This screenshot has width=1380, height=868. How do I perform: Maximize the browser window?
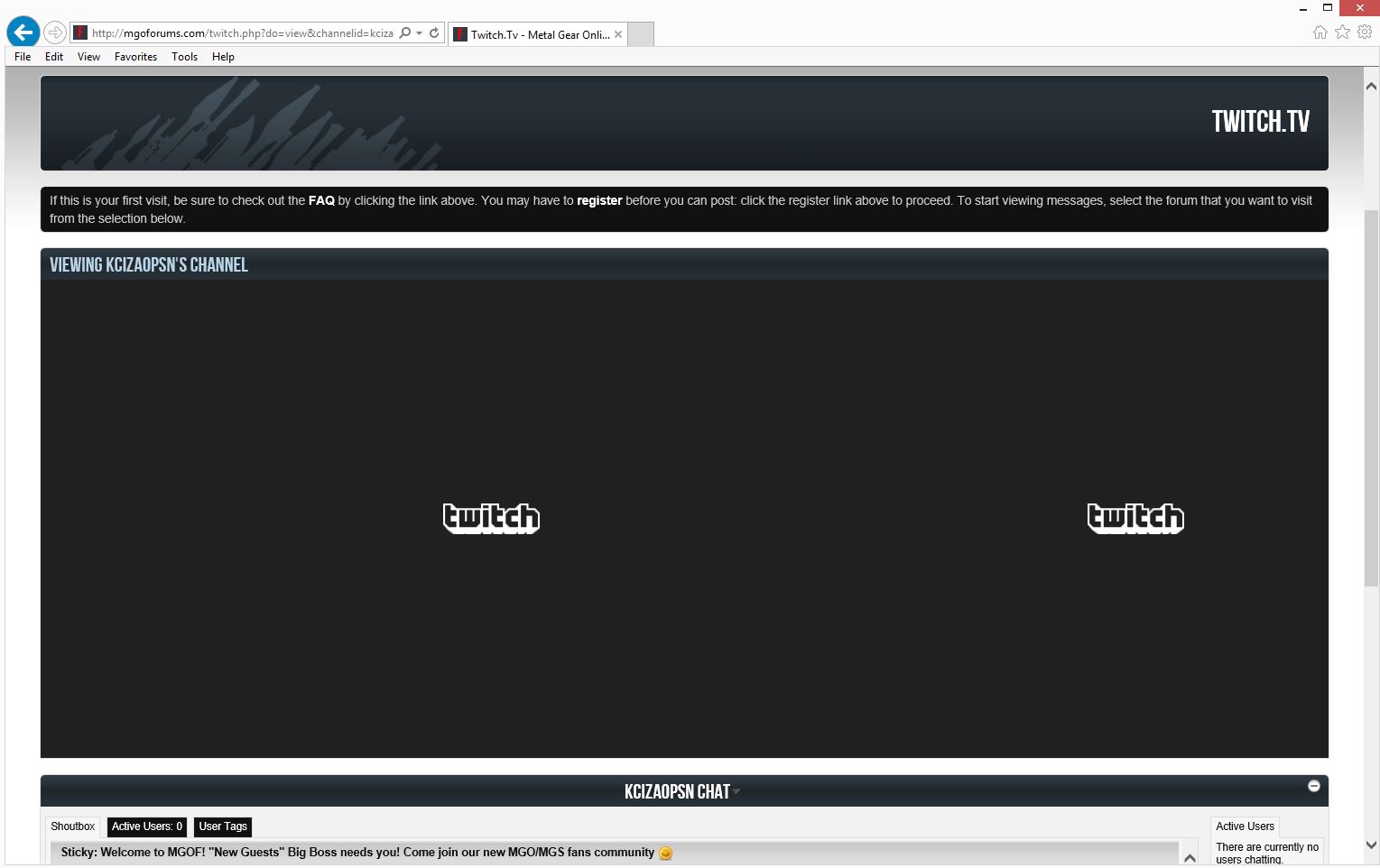pos(1328,8)
